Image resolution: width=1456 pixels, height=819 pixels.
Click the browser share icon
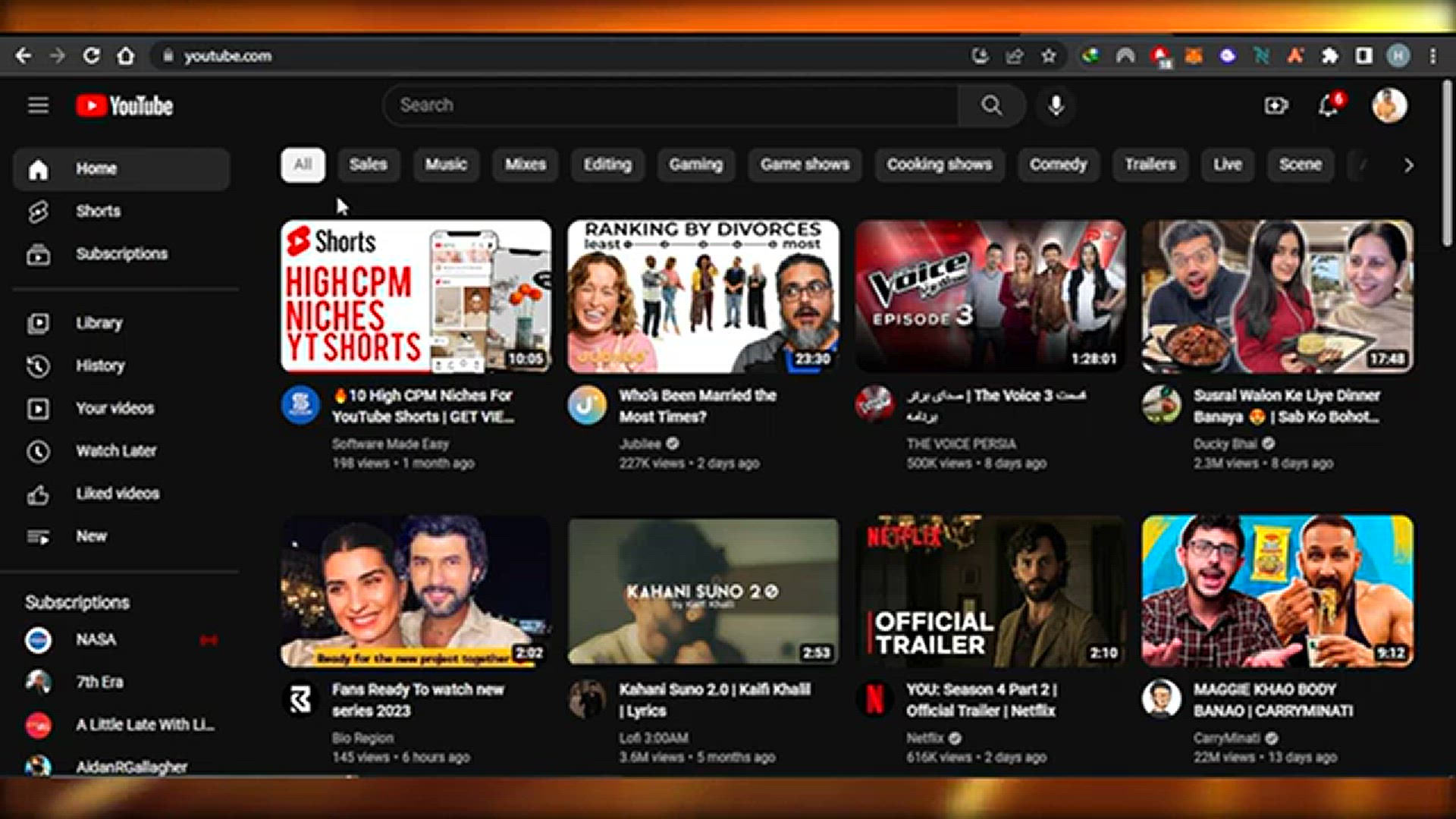(1015, 55)
